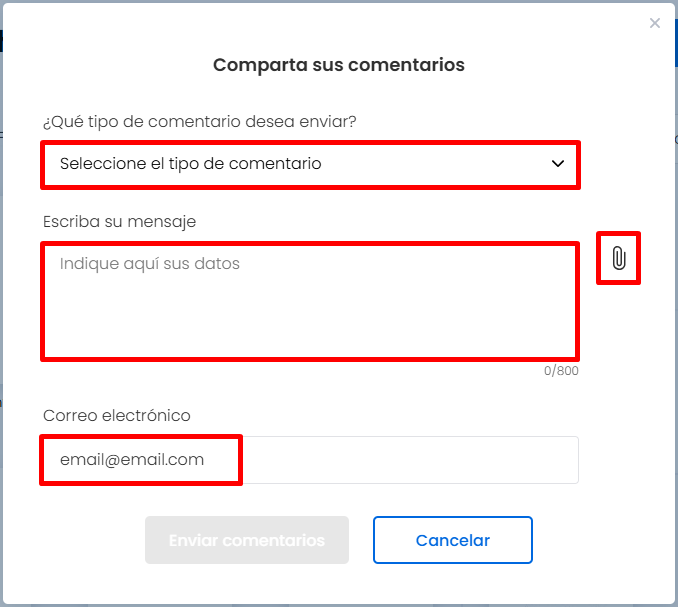Click the '¿Qué tipo de comentario desea enviar?' label

(x=200, y=121)
